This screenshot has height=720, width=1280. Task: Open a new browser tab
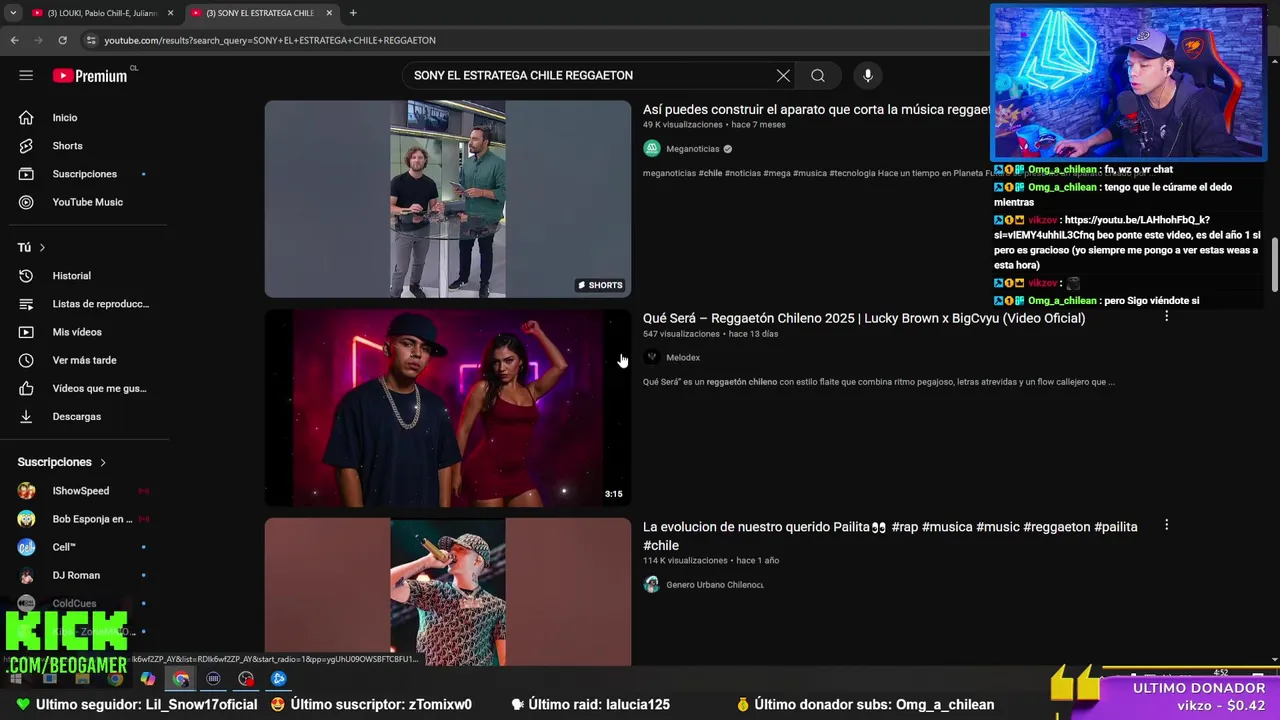[353, 13]
